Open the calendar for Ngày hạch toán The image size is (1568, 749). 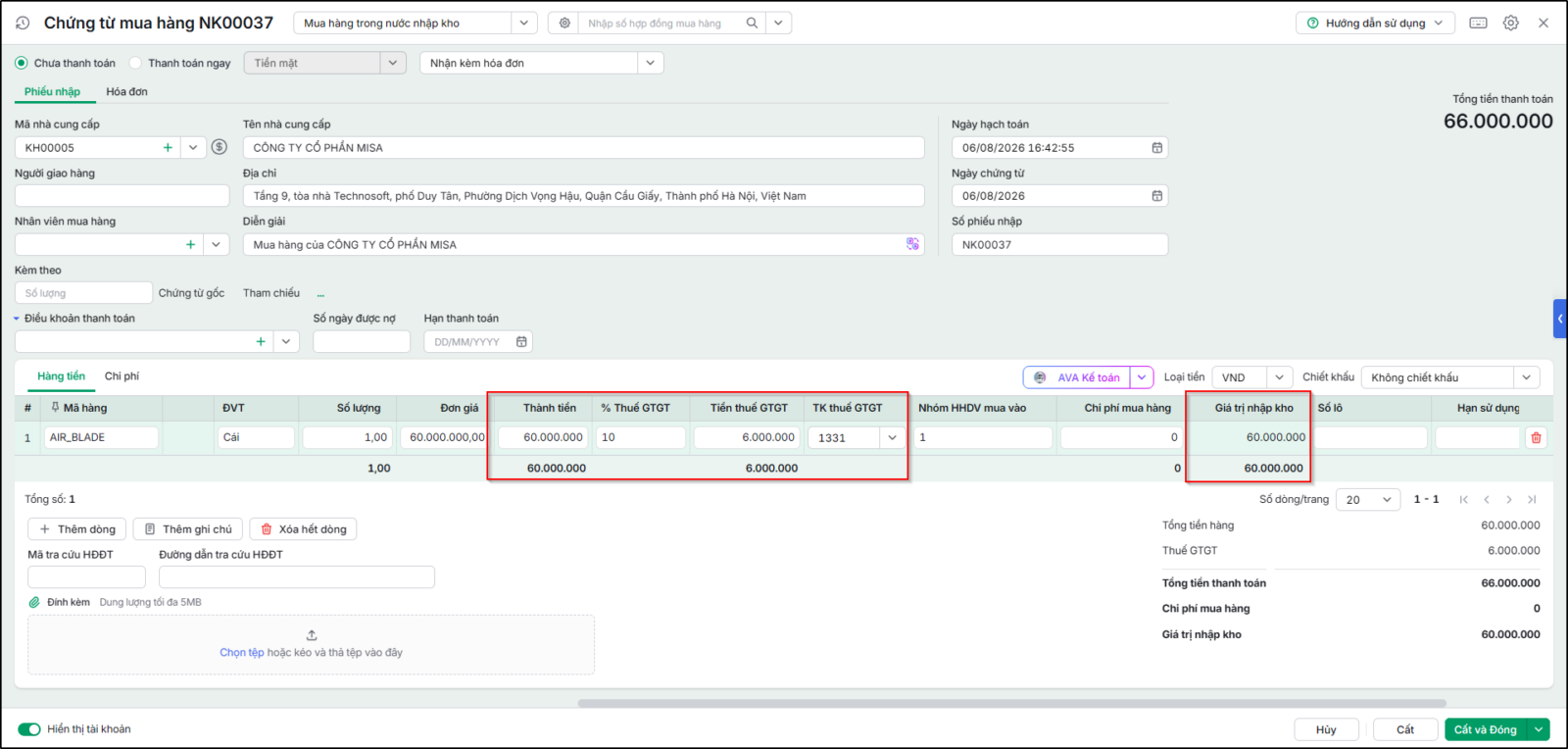click(x=1157, y=148)
